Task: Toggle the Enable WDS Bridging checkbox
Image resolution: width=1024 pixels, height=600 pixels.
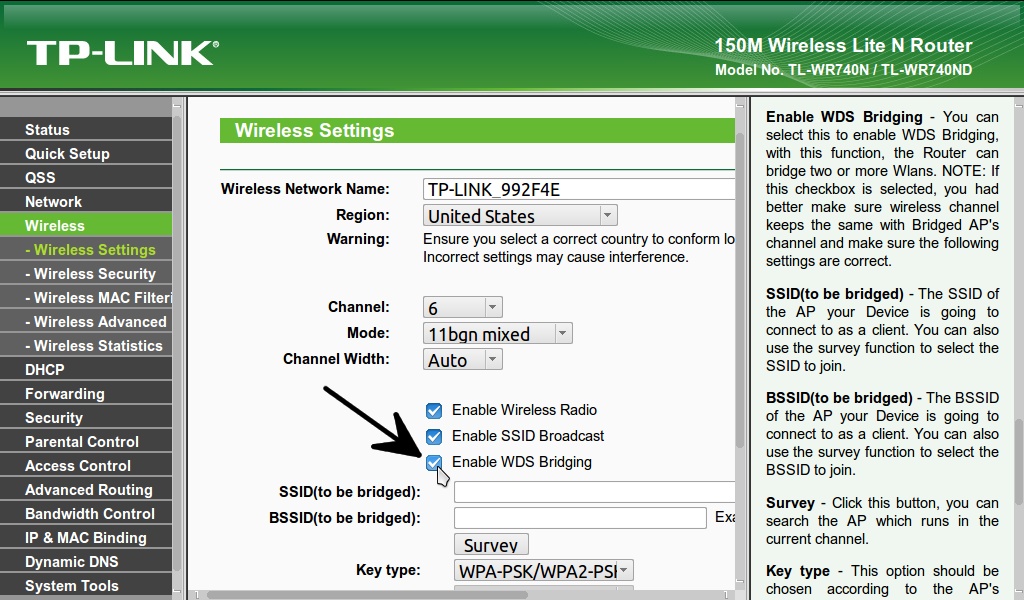Action: tap(434, 462)
